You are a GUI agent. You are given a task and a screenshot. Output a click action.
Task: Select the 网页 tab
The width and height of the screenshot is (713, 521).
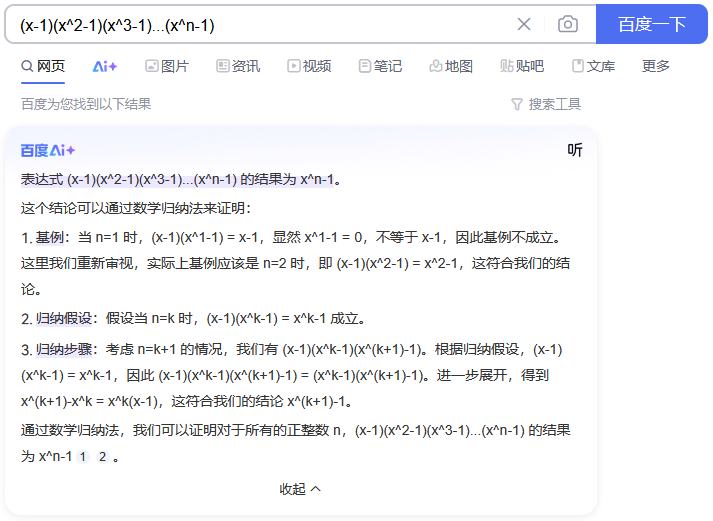[43, 66]
